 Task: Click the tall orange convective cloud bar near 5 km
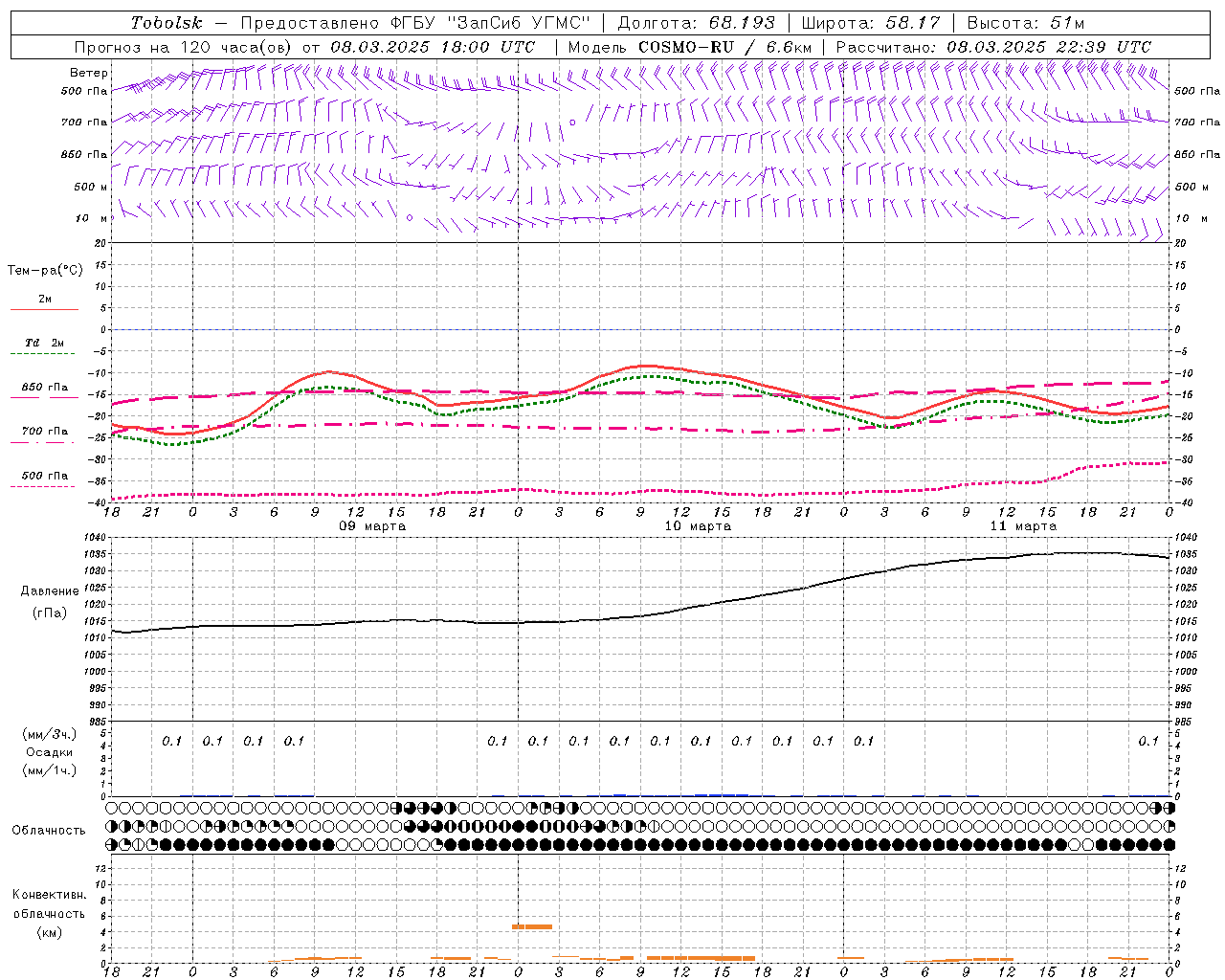tap(532, 926)
